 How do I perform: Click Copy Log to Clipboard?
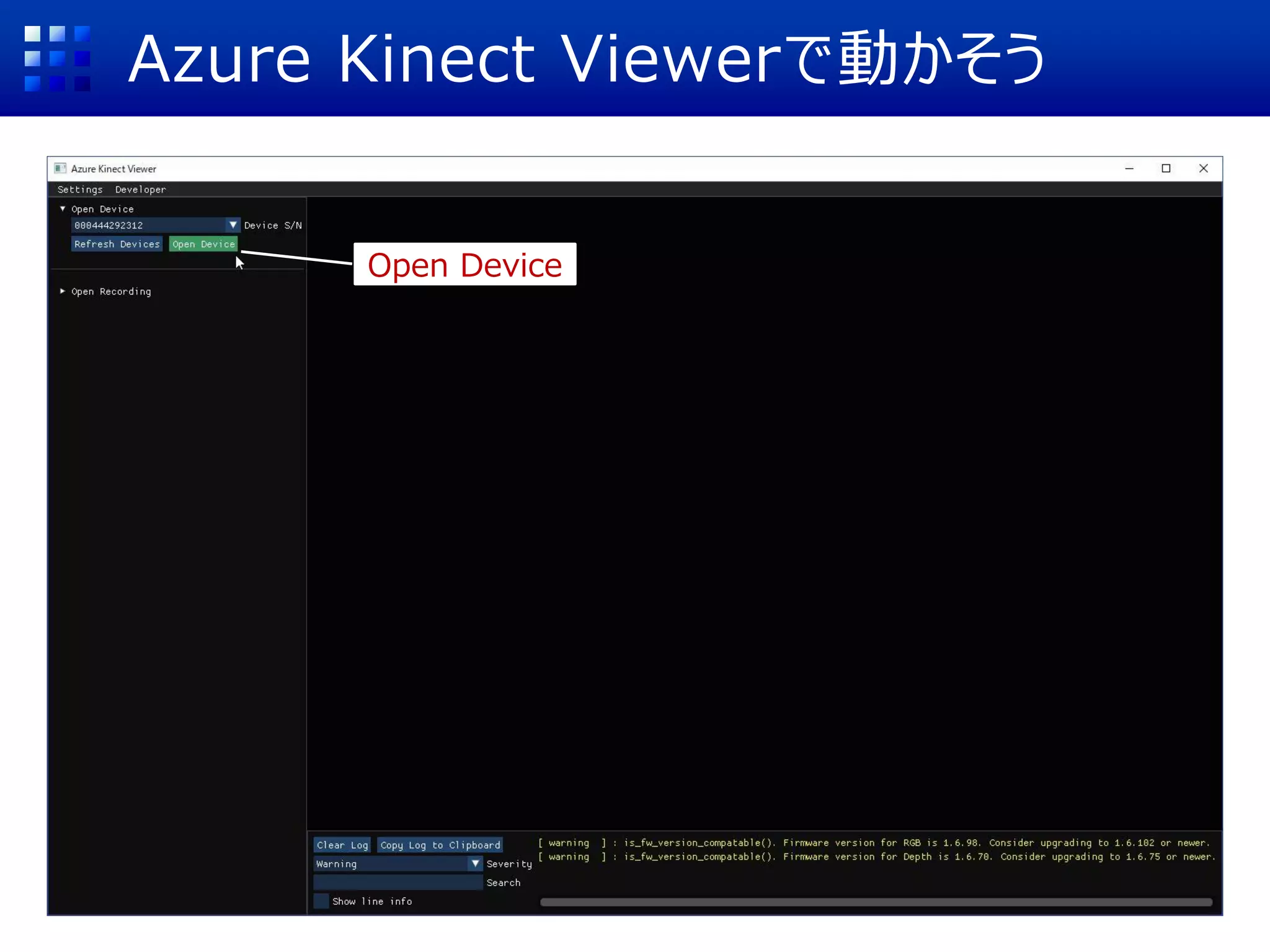(x=440, y=845)
